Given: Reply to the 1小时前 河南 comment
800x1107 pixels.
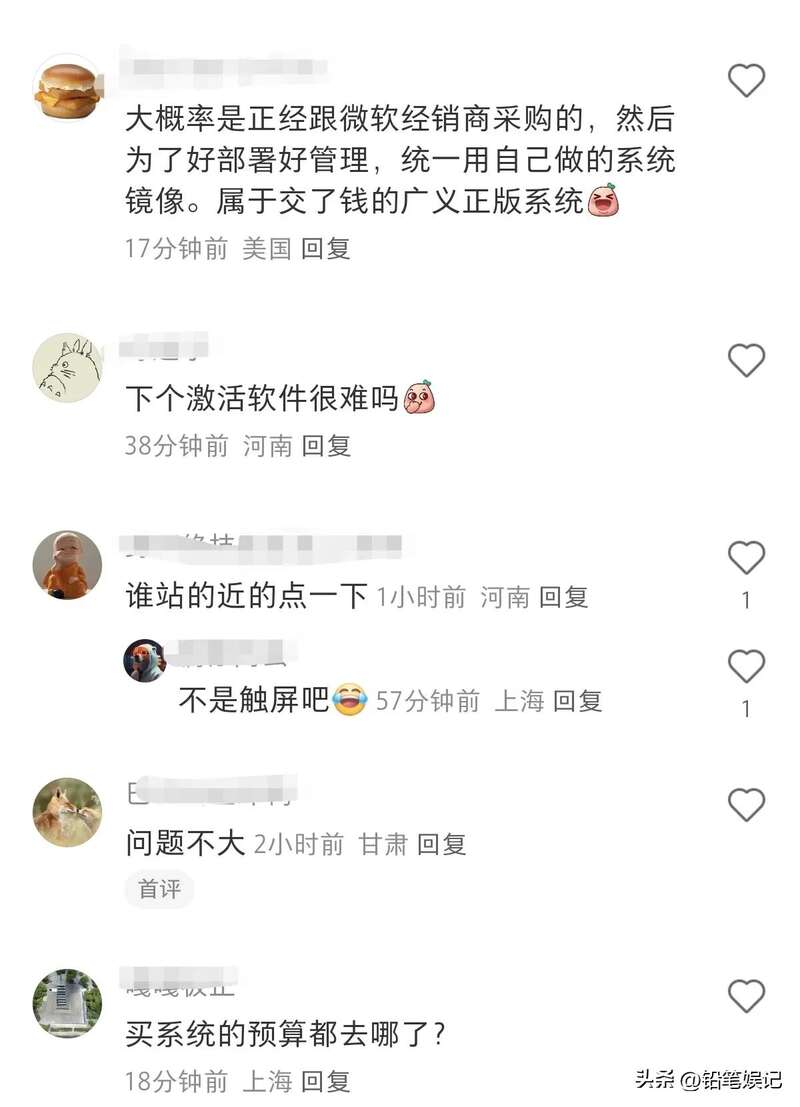Looking at the screenshot, I should coord(563,597).
